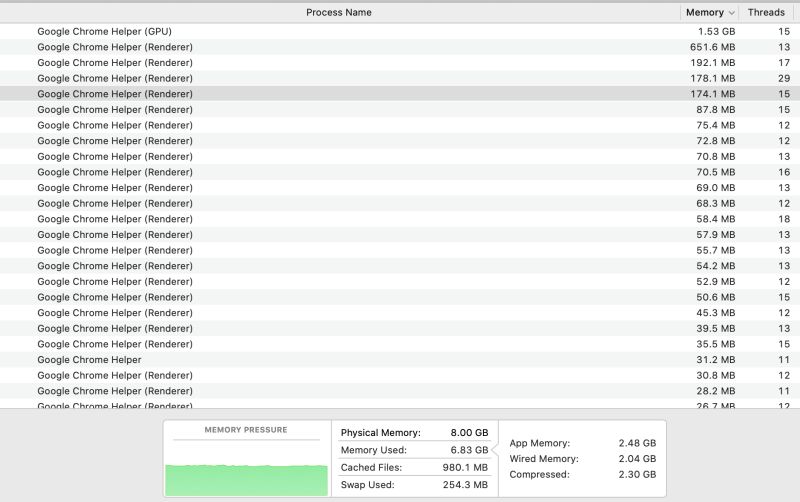This screenshot has width=800, height=502.
Task: Click the Memory Pressure graph
Action: 246,480
